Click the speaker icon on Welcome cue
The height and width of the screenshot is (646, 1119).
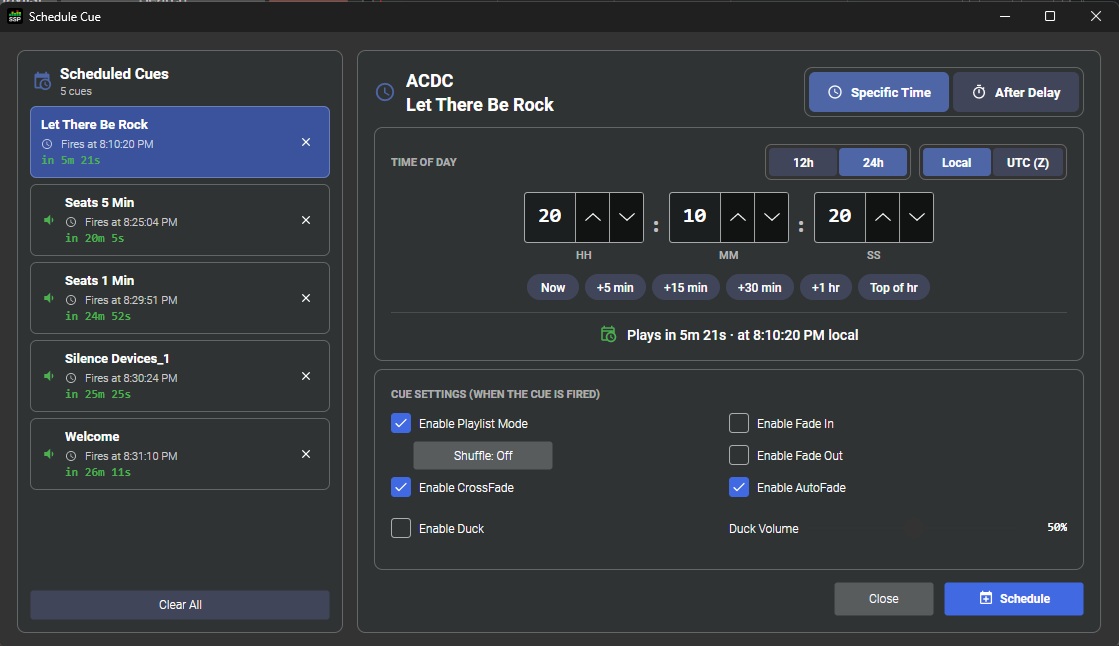(x=49, y=454)
